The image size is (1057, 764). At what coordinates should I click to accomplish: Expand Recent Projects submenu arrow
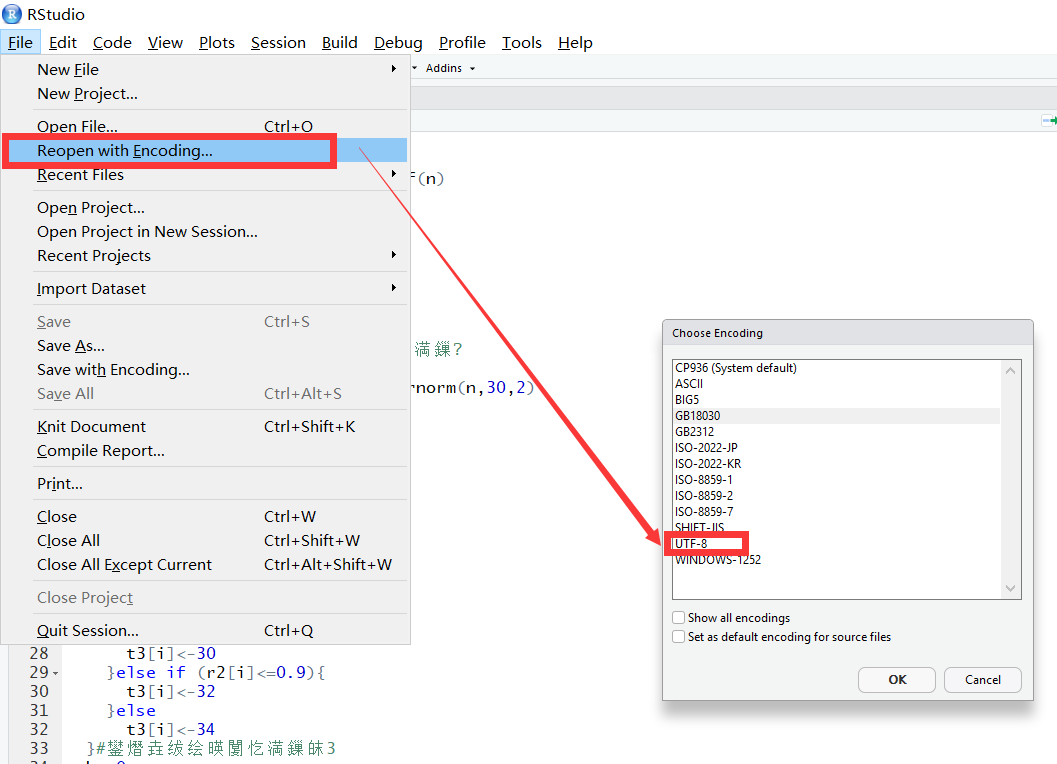coord(394,255)
